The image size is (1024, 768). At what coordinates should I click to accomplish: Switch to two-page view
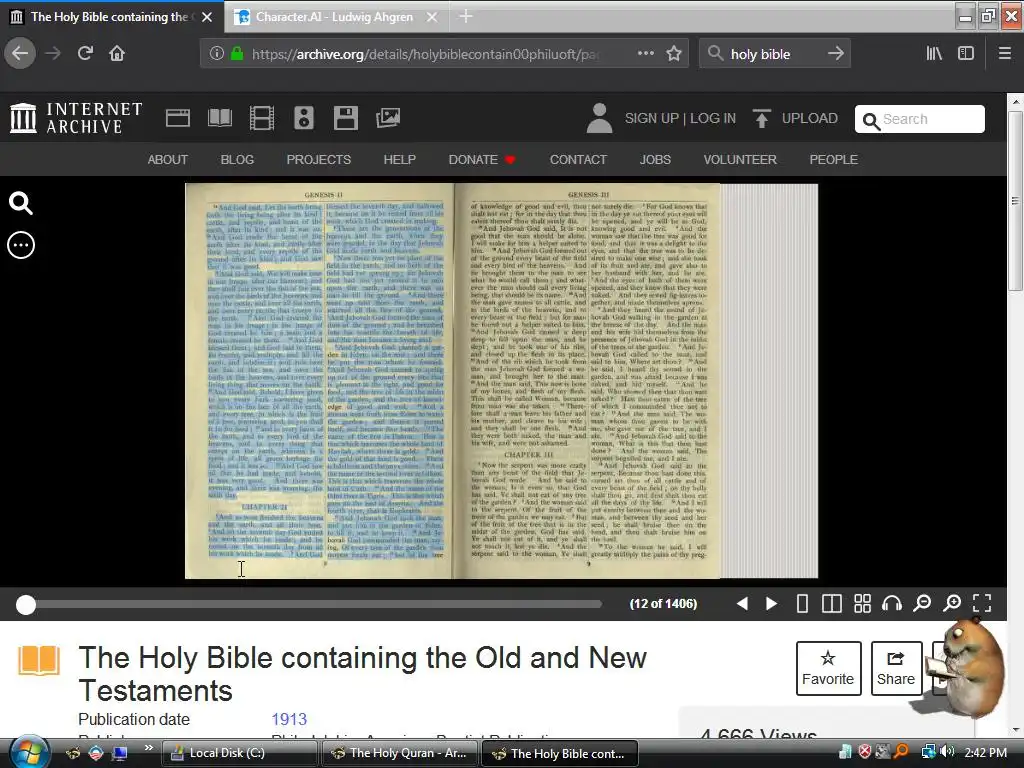(831, 603)
